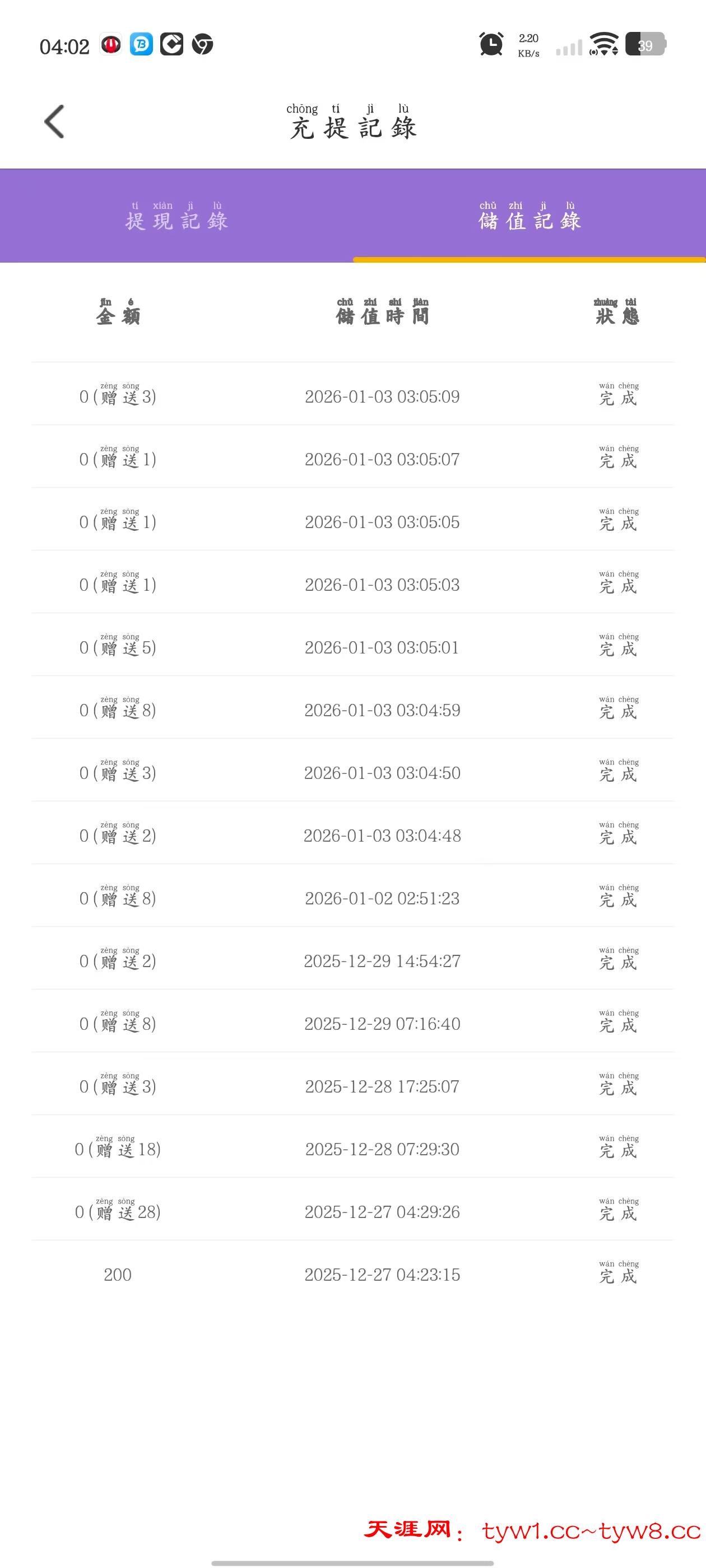706x1568 pixels.
Task: Tap the battery indicator showing 39
Action: point(645,44)
